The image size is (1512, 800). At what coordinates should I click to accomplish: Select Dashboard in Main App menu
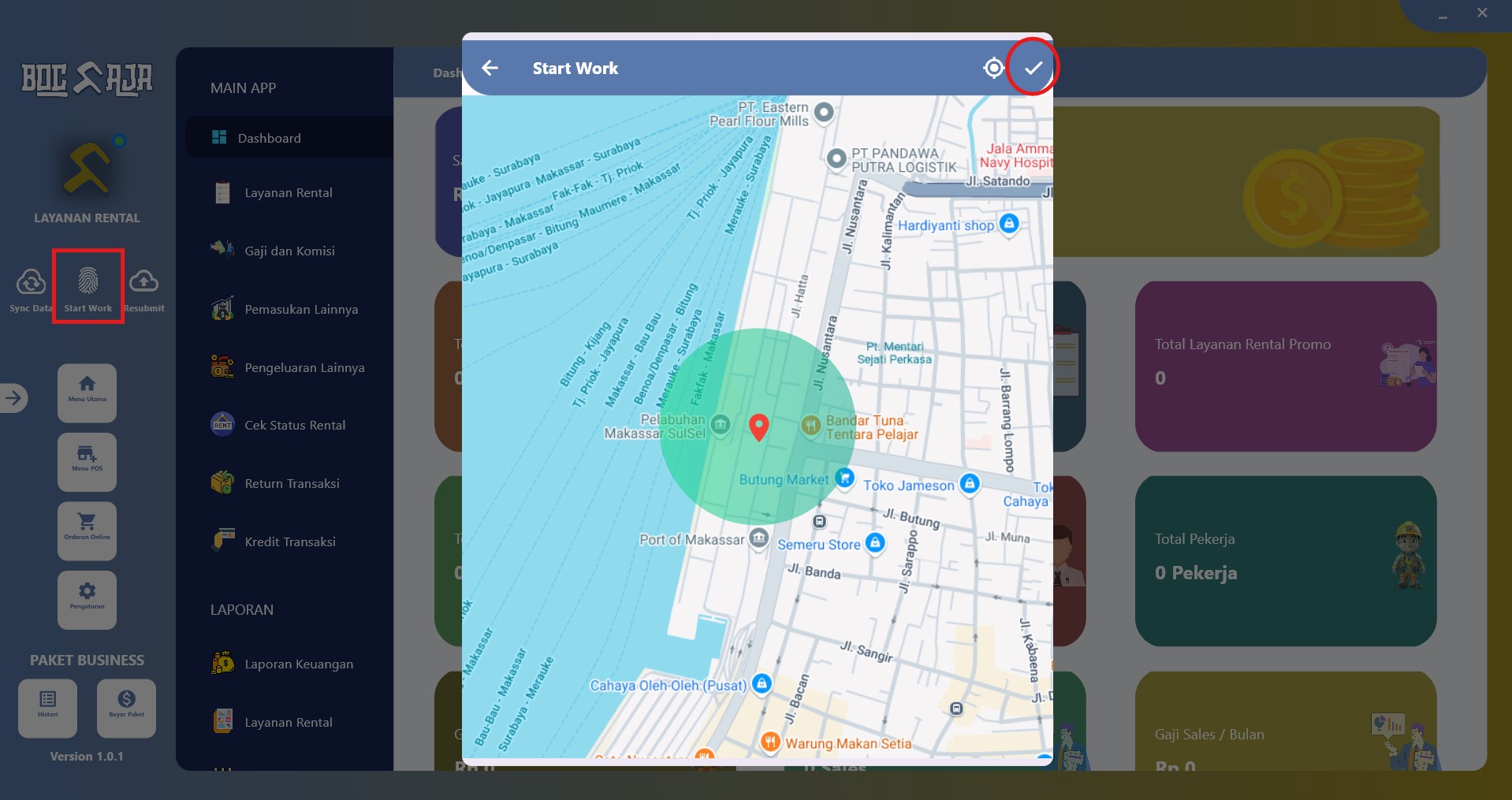point(289,138)
